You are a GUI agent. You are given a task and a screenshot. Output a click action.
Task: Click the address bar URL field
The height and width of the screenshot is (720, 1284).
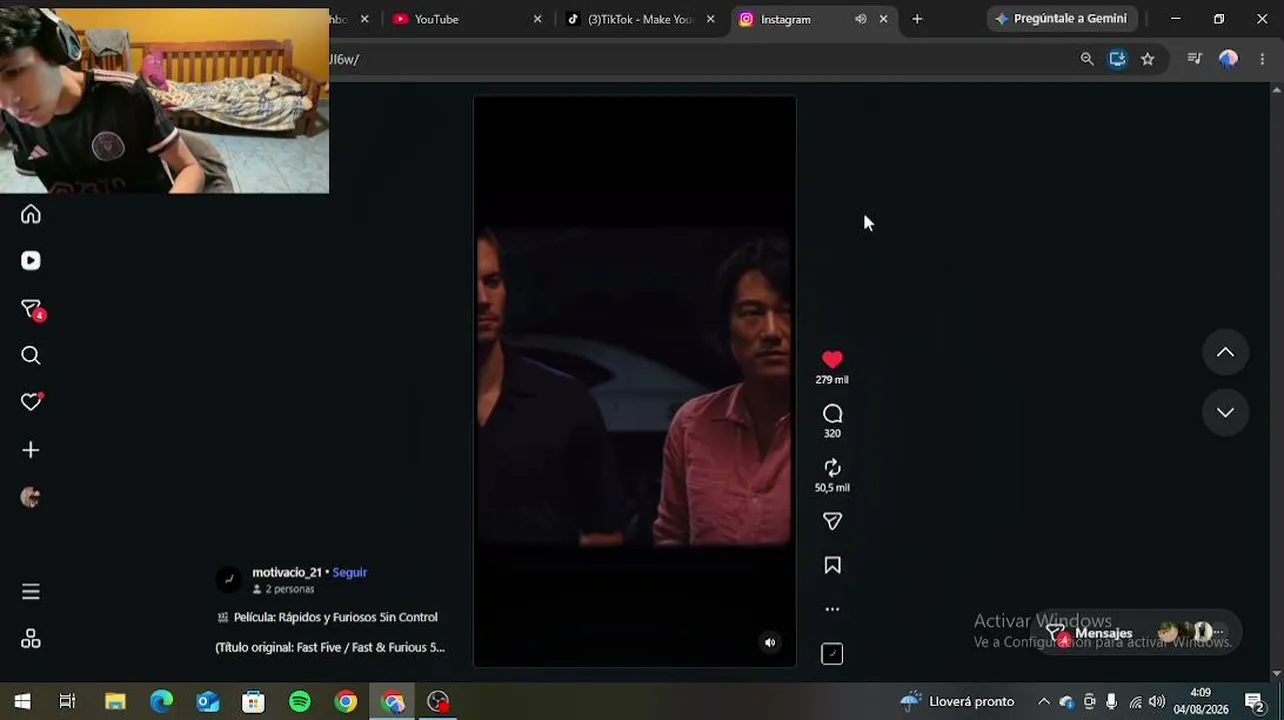[700, 59]
